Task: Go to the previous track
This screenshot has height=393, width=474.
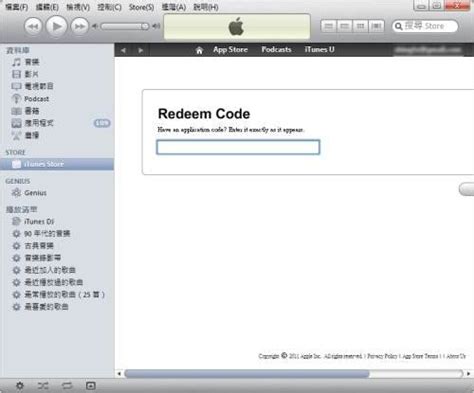Action: click(x=33, y=26)
